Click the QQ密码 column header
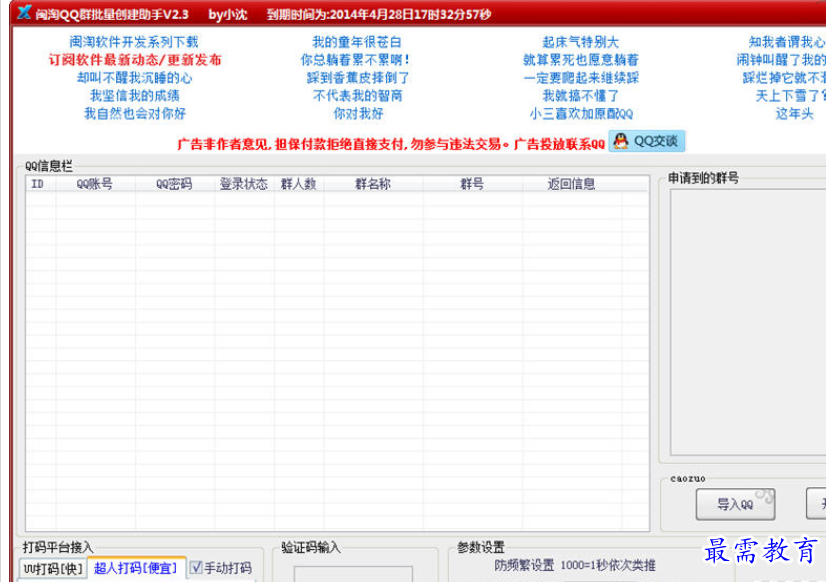The image size is (826, 582). [x=174, y=184]
